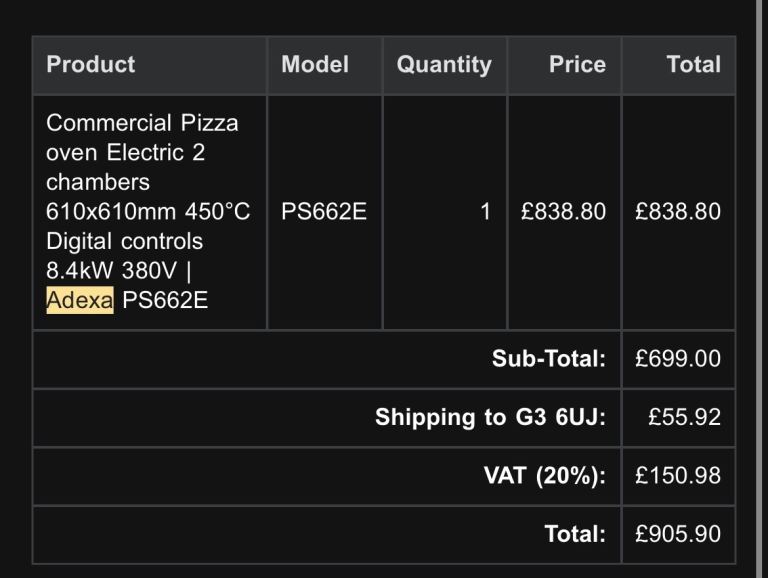The height and width of the screenshot is (578, 768).
Task: Click the Product column header
Action: (x=90, y=65)
